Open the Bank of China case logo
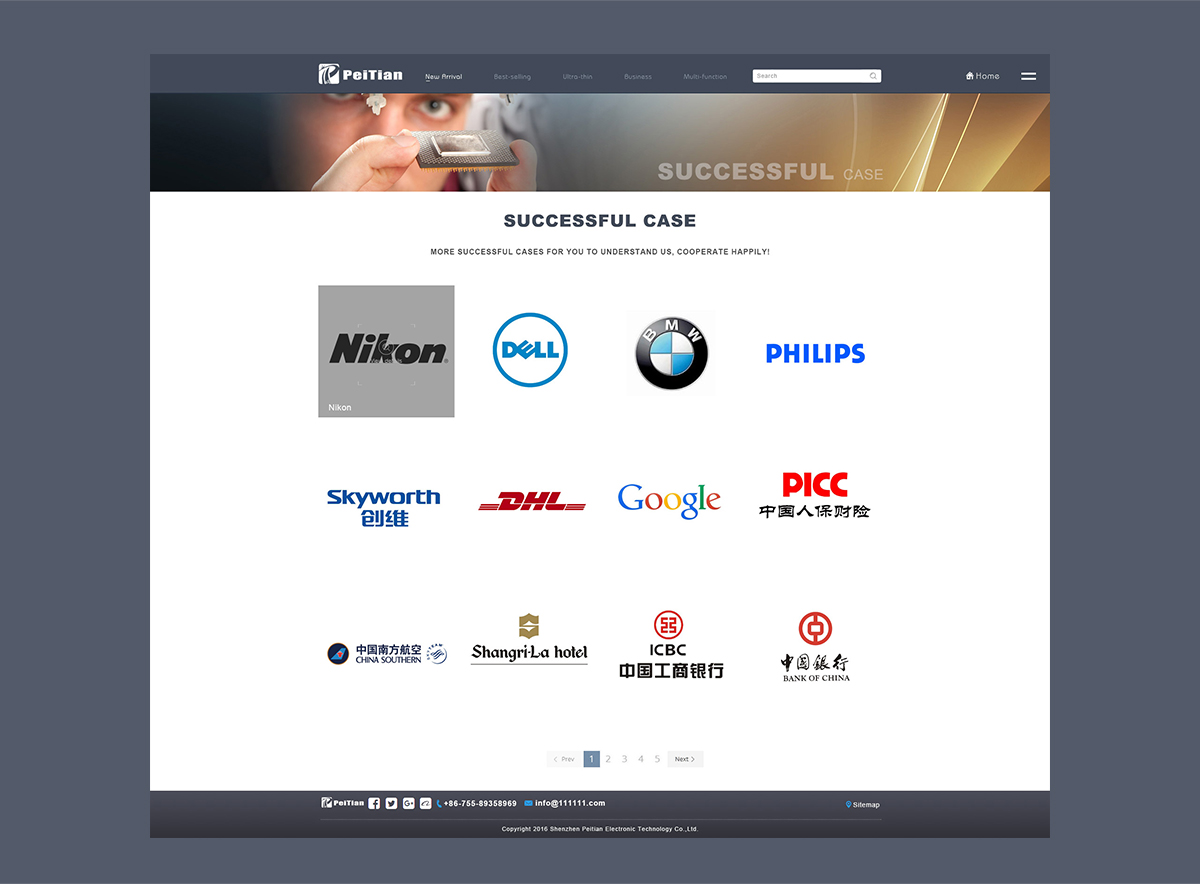 (x=815, y=647)
